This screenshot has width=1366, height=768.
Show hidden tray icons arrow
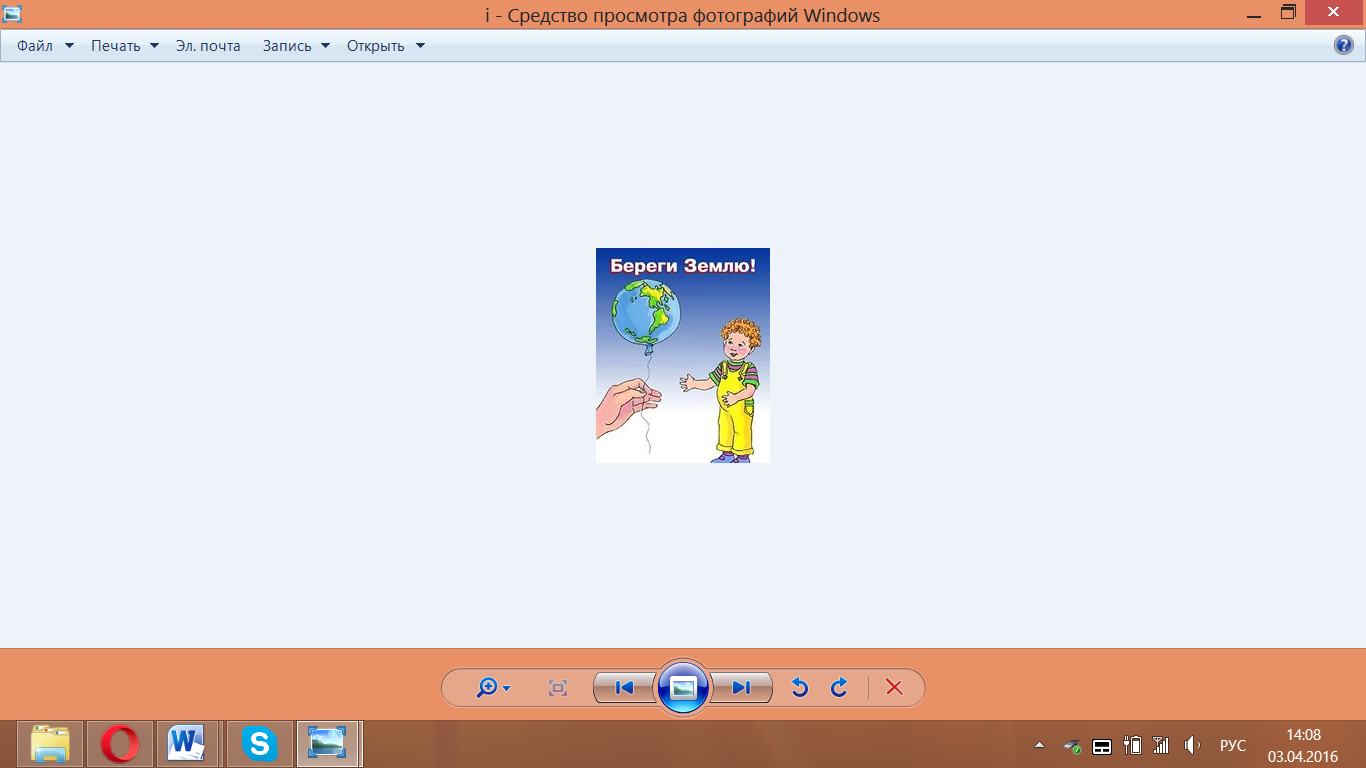[1039, 746]
